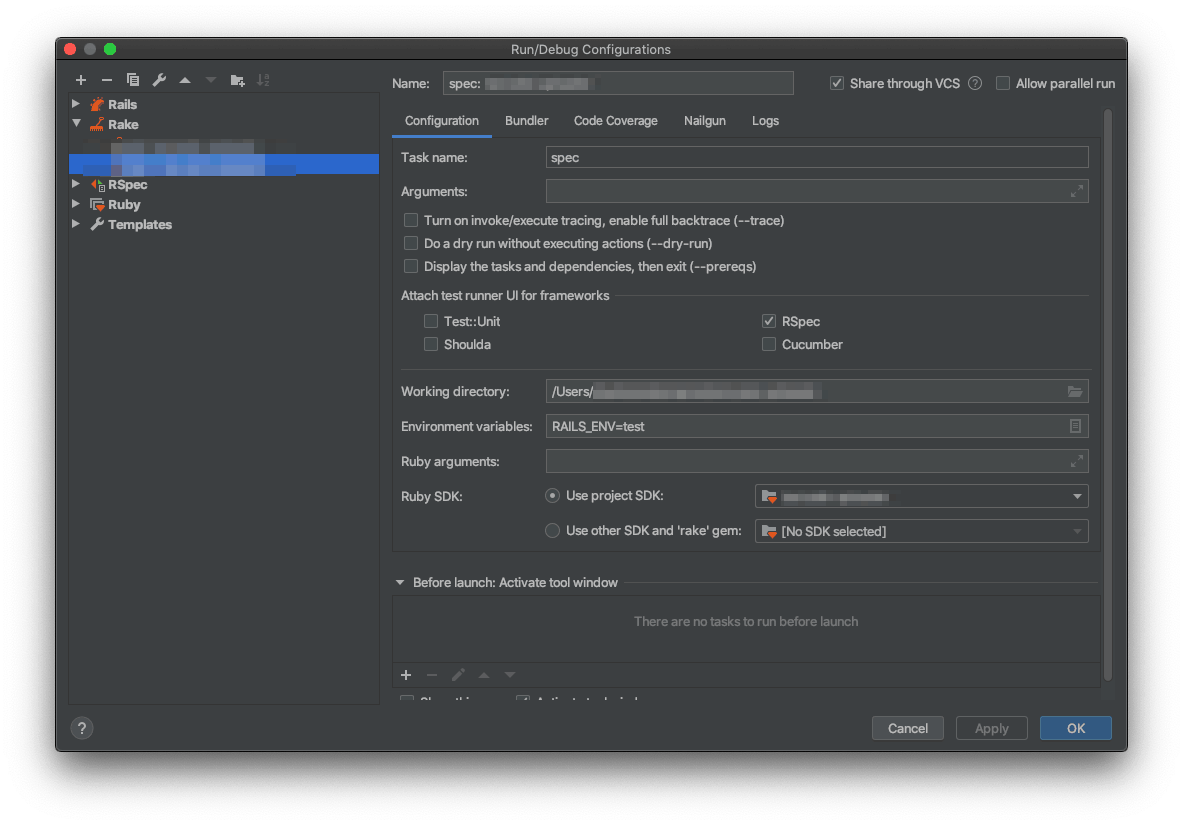Expand the Templates tree node
1183x825 pixels.
tap(75, 223)
